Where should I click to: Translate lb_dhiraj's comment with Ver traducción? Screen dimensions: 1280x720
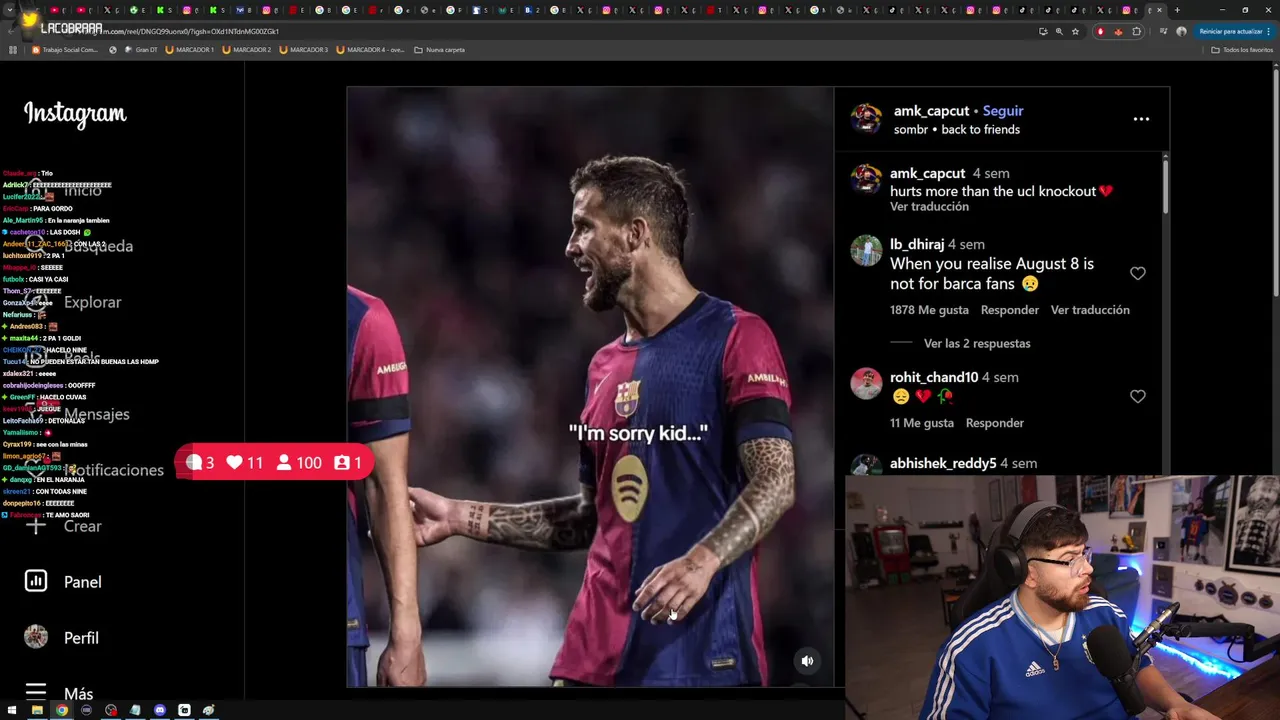(x=1090, y=310)
